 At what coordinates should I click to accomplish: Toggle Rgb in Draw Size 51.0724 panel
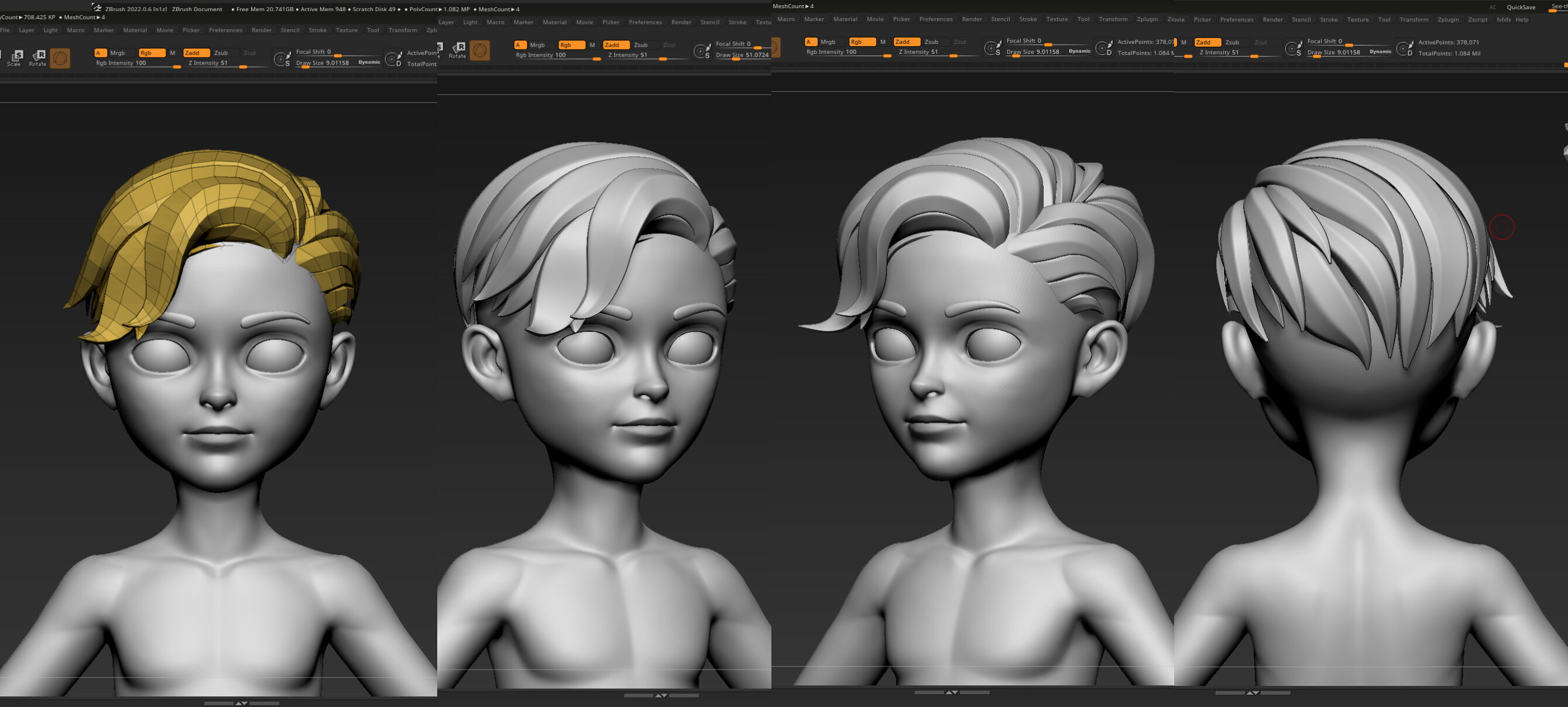click(x=572, y=45)
